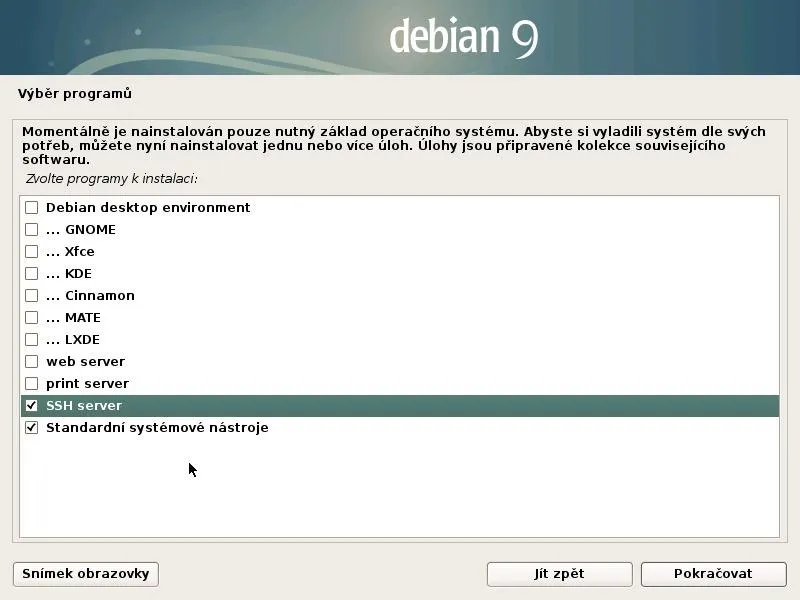The width and height of the screenshot is (800, 600).
Task: Enable the Cinnamon checkbox
Action: (x=32, y=295)
